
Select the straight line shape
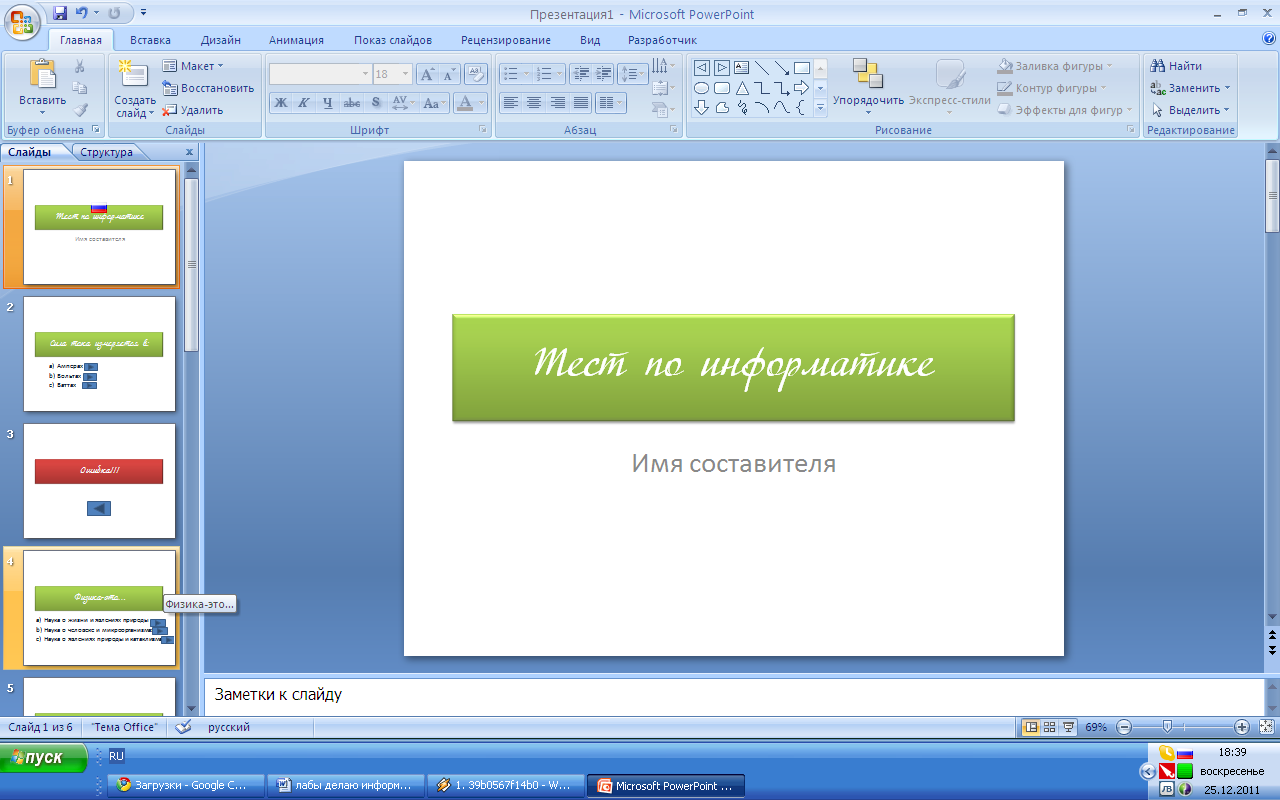(x=762, y=68)
